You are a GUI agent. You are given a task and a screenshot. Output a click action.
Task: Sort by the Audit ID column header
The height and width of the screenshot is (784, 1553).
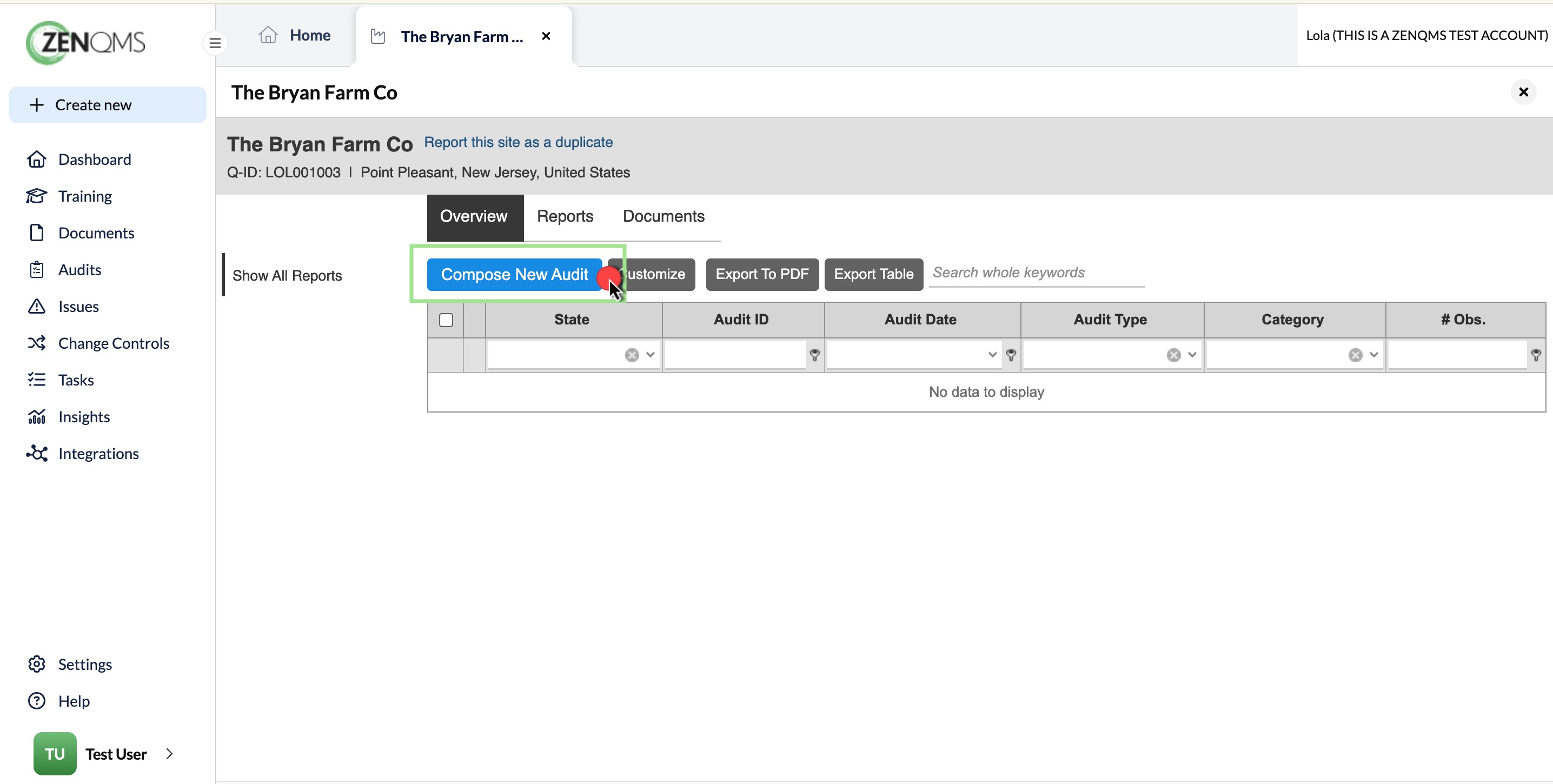(x=743, y=320)
